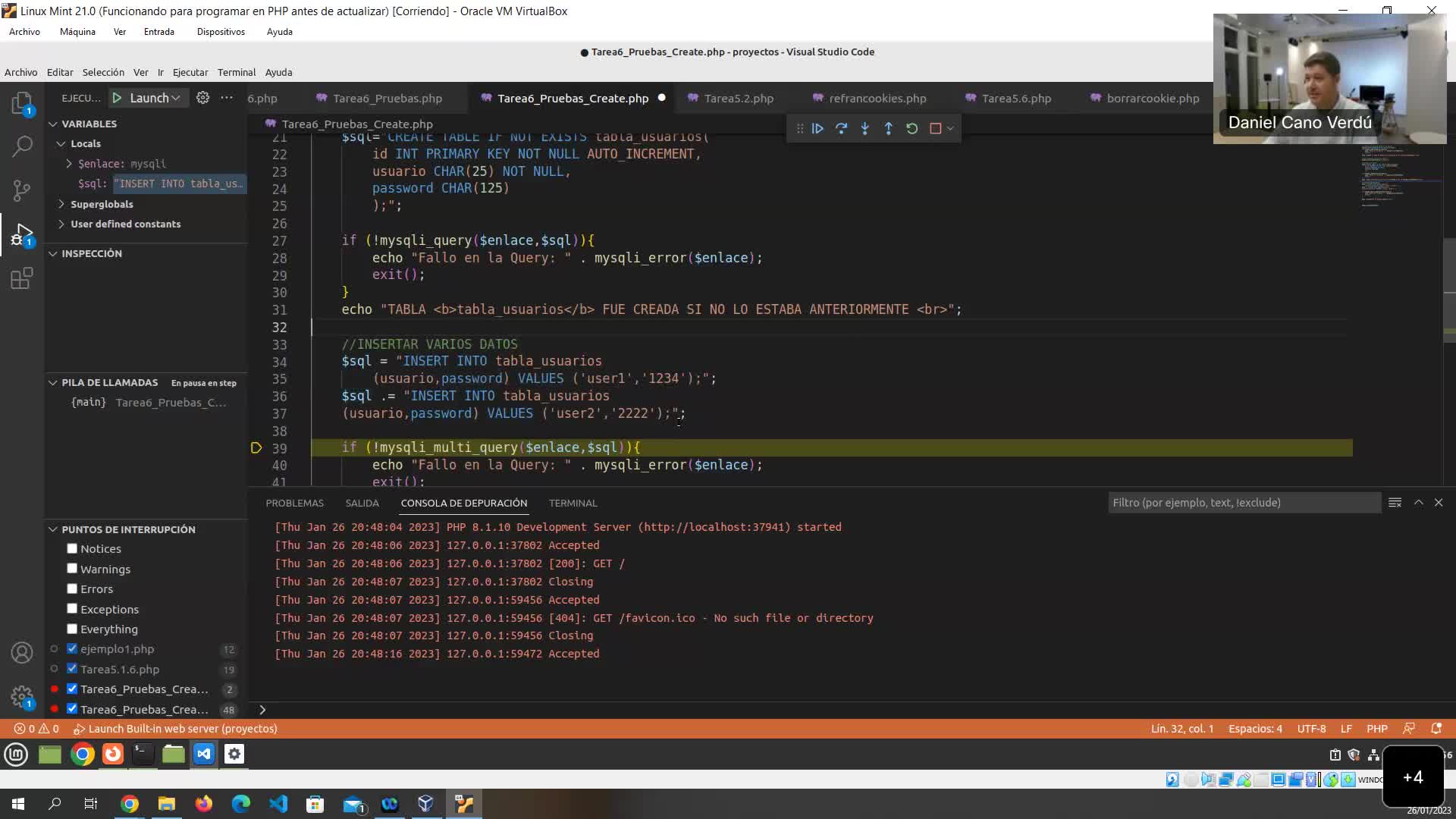The width and height of the screenshot is (1456, 819).
Task: Open the Terminal menu in menu bar
Action: point(236,72)
